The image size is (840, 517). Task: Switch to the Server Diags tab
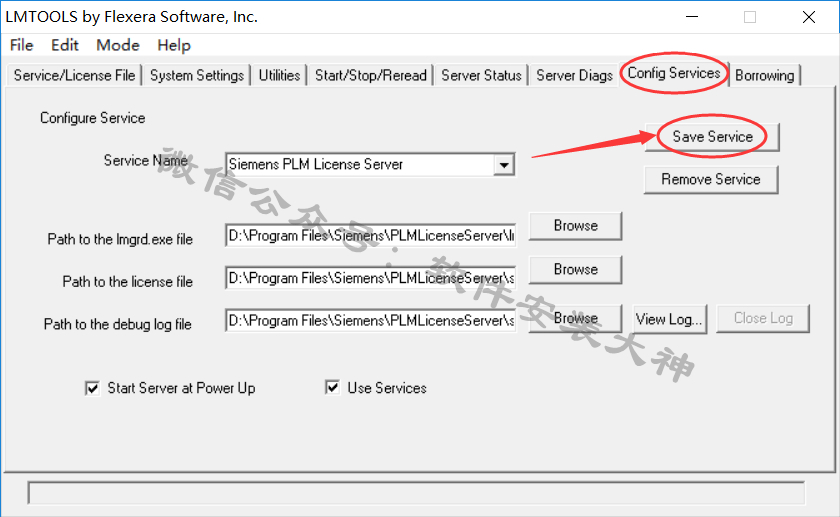[574, 76]
